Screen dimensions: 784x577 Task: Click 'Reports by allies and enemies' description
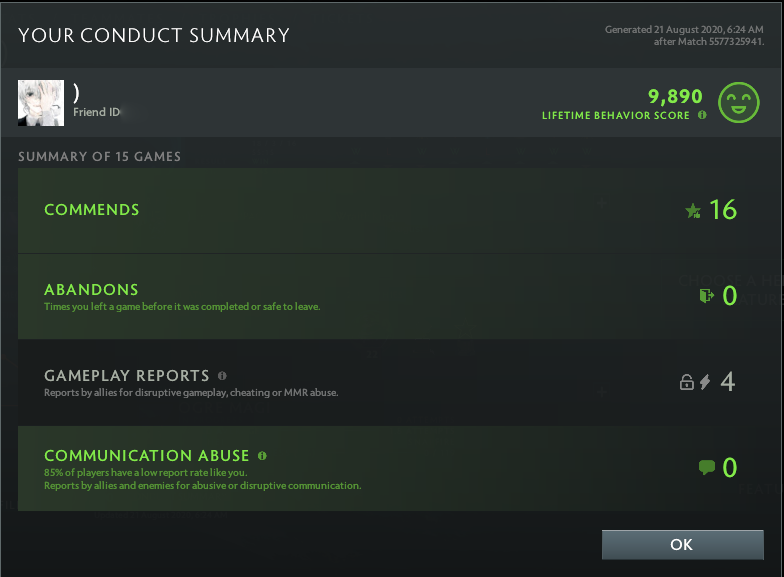click(202, 486)
